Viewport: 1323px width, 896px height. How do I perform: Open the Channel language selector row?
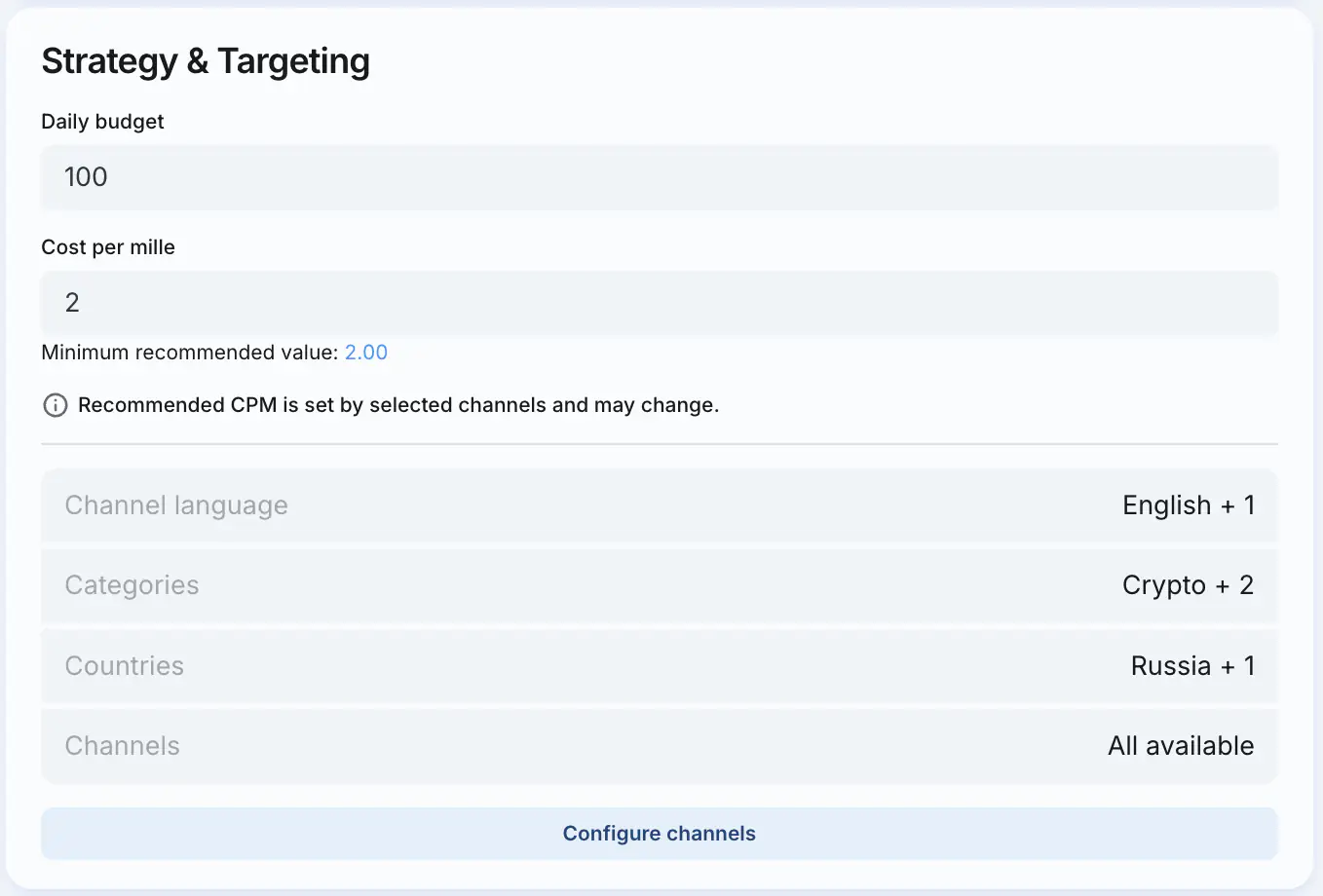point(660,505)
